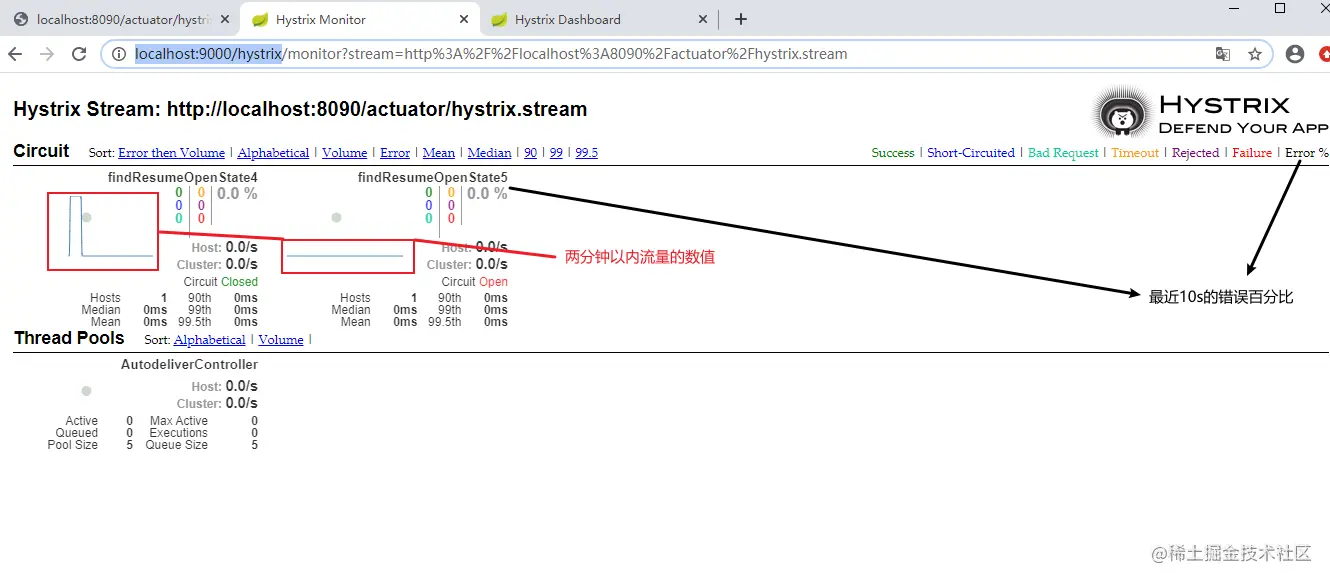Click the AutodeliverController thread pool name
1330x582 pixels.
coord(189,365)
